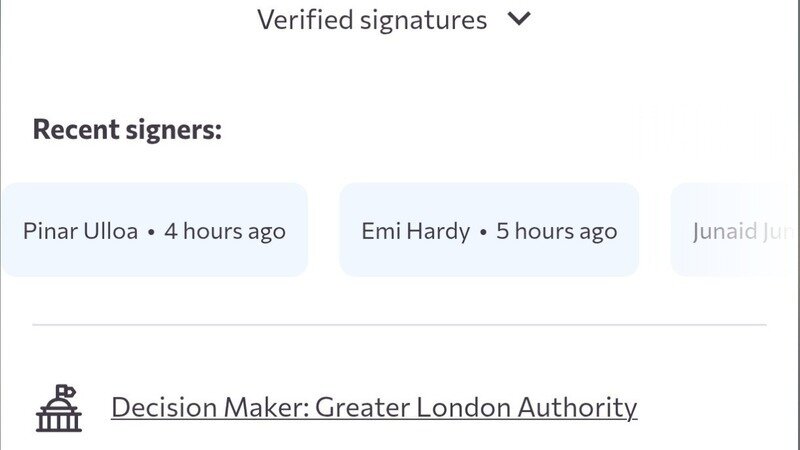
Task: Click the Verified signatures label text
Action: click(x=372, y=19)
